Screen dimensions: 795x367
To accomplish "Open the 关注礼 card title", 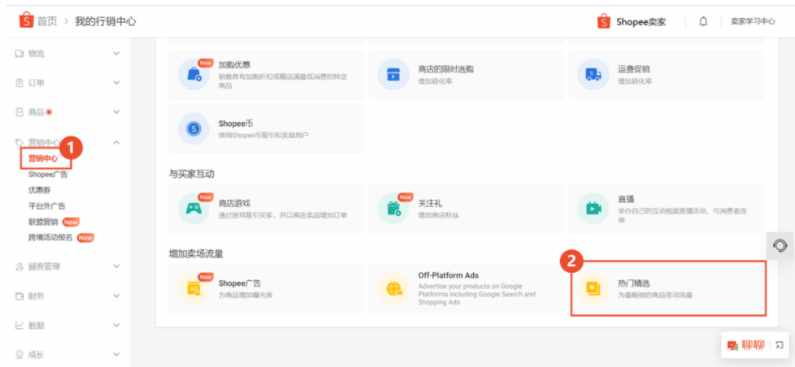I will [x=430, y=203].
